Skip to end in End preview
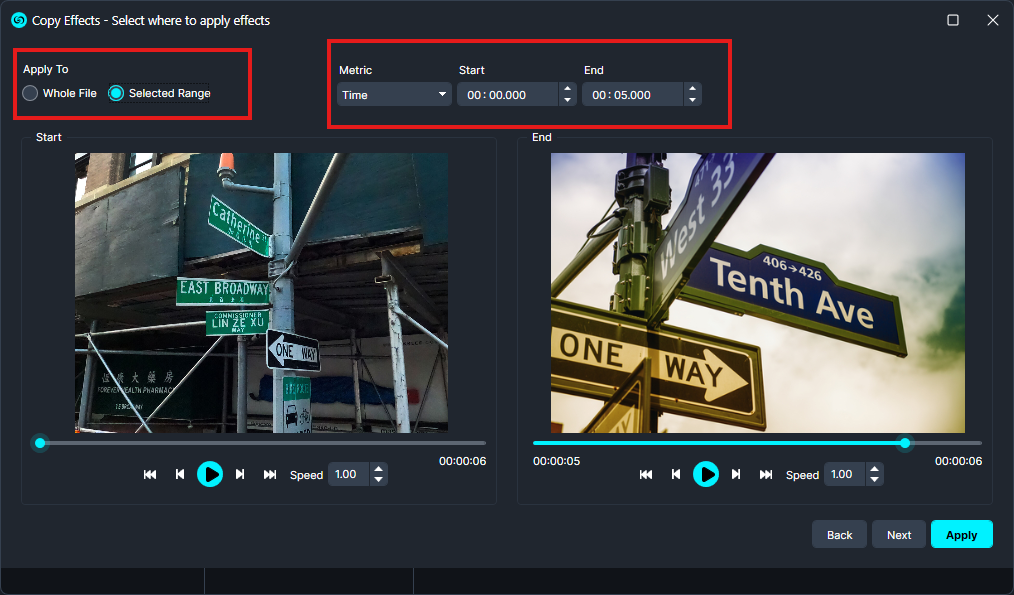1014x595 pixels. (766, 474)
